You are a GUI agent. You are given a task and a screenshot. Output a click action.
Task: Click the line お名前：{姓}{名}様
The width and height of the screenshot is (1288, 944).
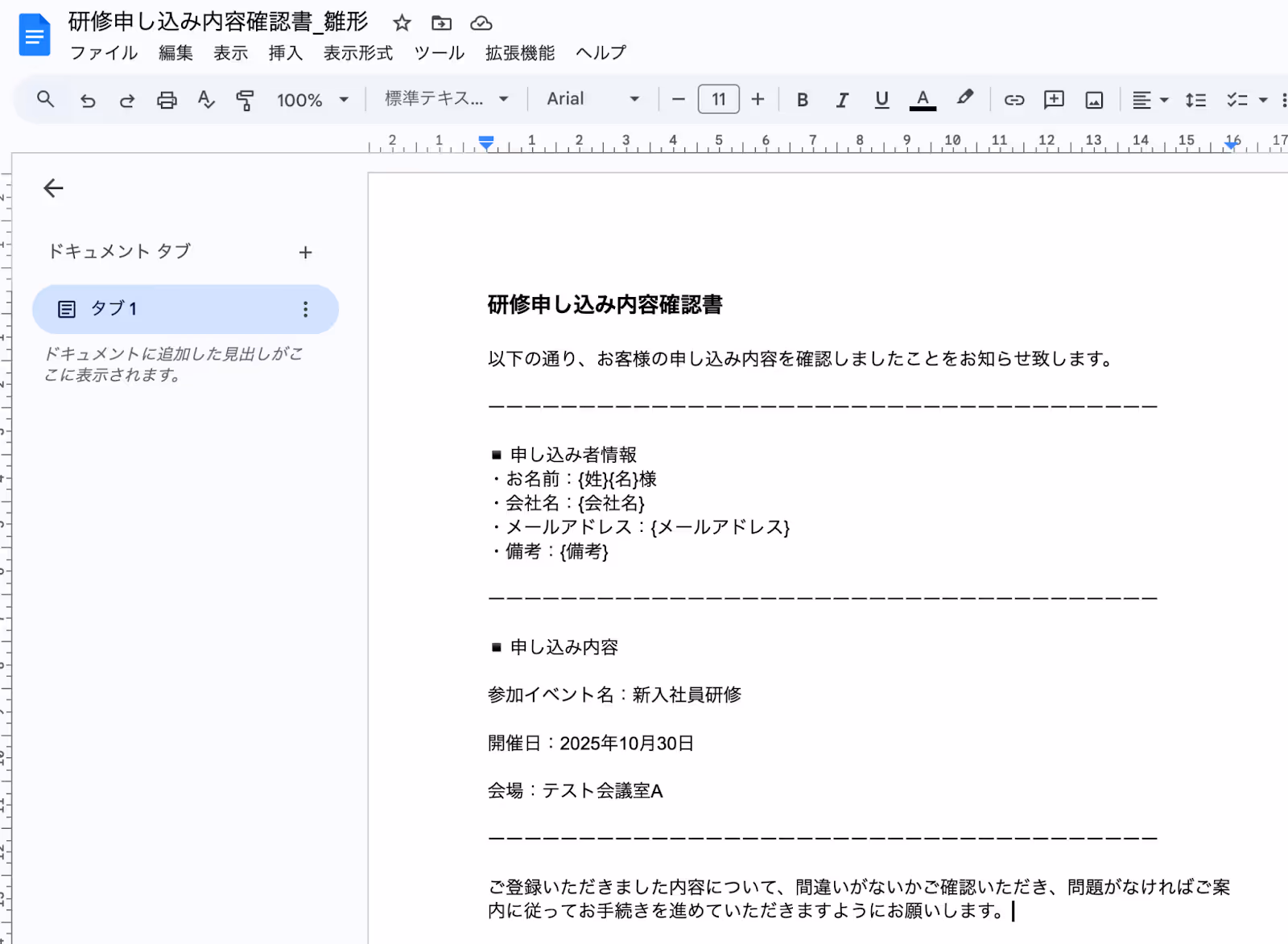pyautogui.click(x=572, y=479)
